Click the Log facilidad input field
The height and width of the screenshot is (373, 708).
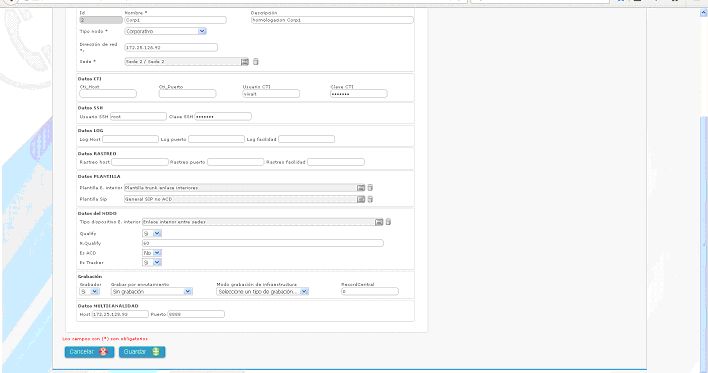click(x=307, y=139)
